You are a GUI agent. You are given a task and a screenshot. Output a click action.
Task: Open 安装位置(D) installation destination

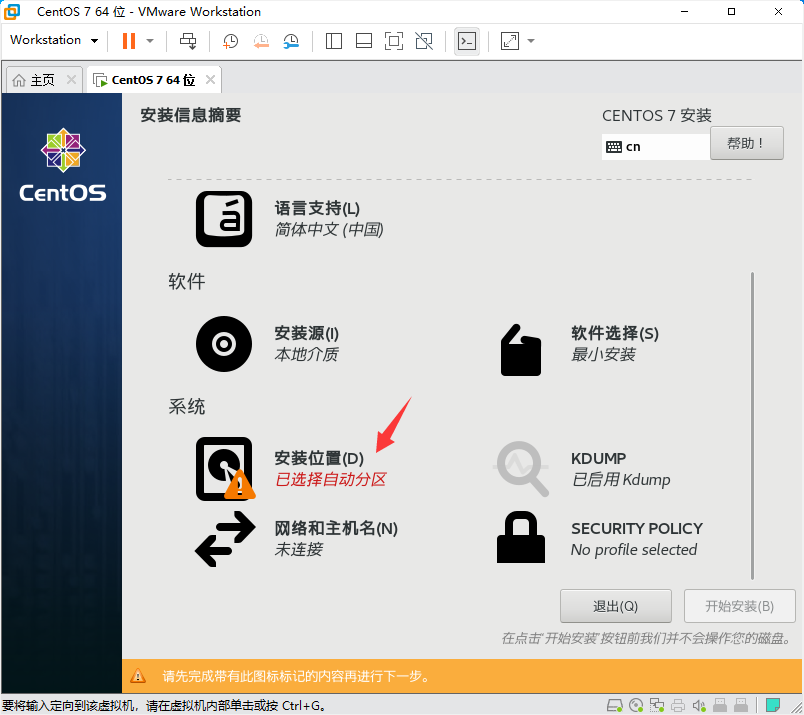click(x=291, y=468)
